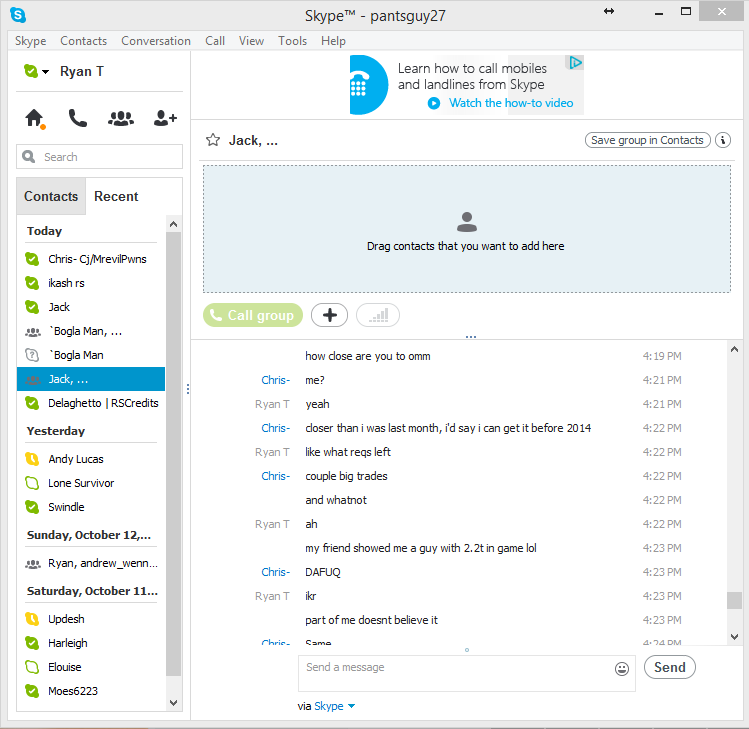Click the Send button

pos(669,667)
